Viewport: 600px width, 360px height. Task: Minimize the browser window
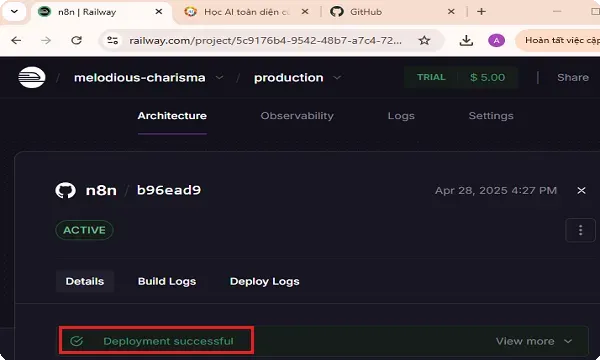click(x=557, y=12)
